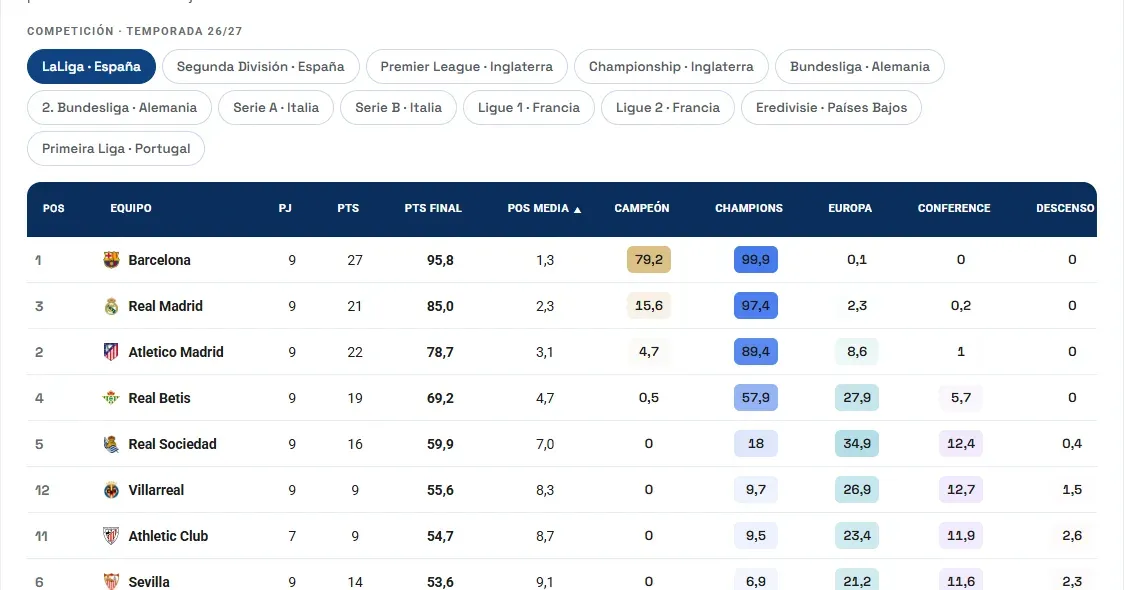
Task: Click the Sevilla team name
Action: [149, 582]
